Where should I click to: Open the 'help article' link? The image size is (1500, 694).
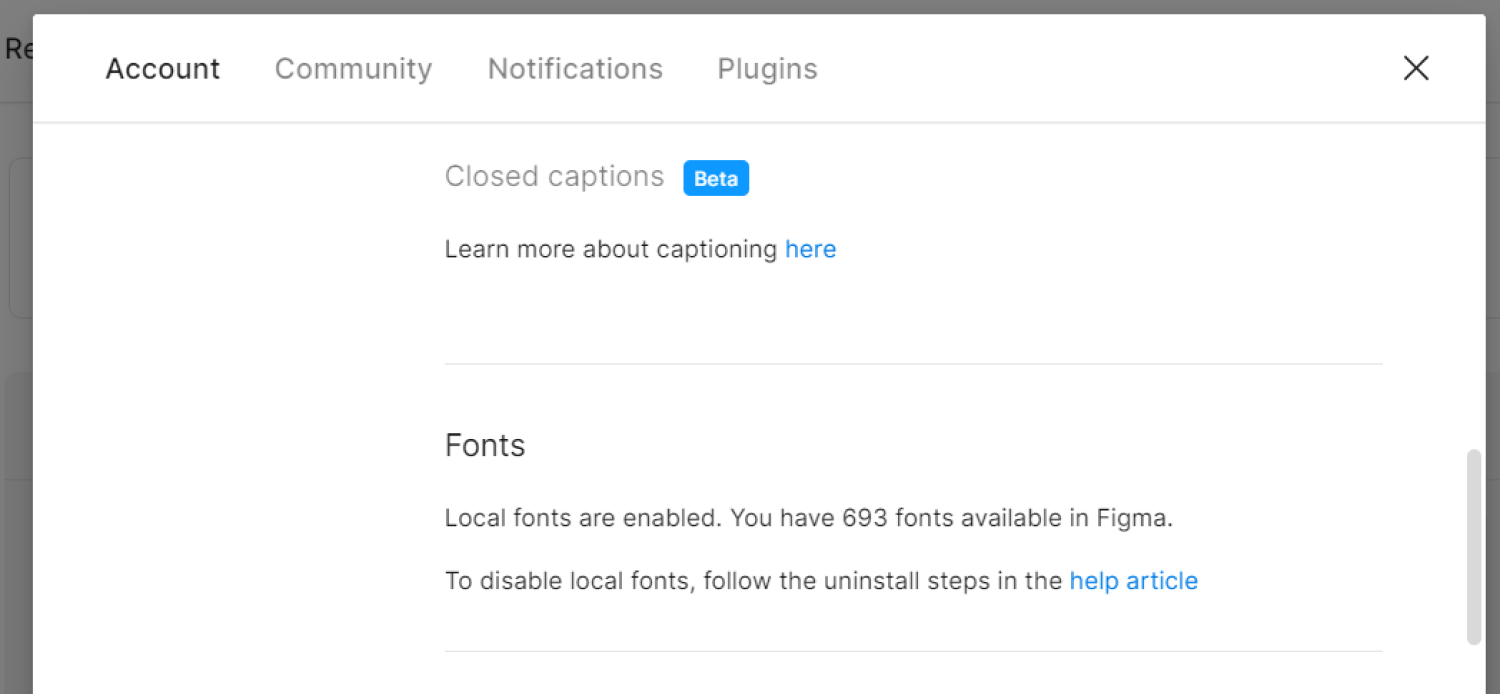[x=1133, y=581]
